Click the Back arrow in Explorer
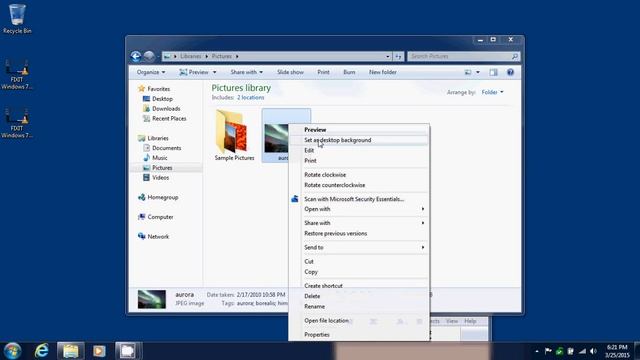The image size is (640, 360). (136, 56)
